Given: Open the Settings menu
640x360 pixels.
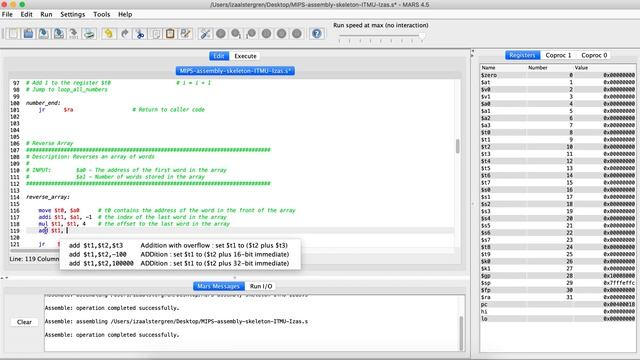Looking at the screenshot, I should (x=73, y=14).
